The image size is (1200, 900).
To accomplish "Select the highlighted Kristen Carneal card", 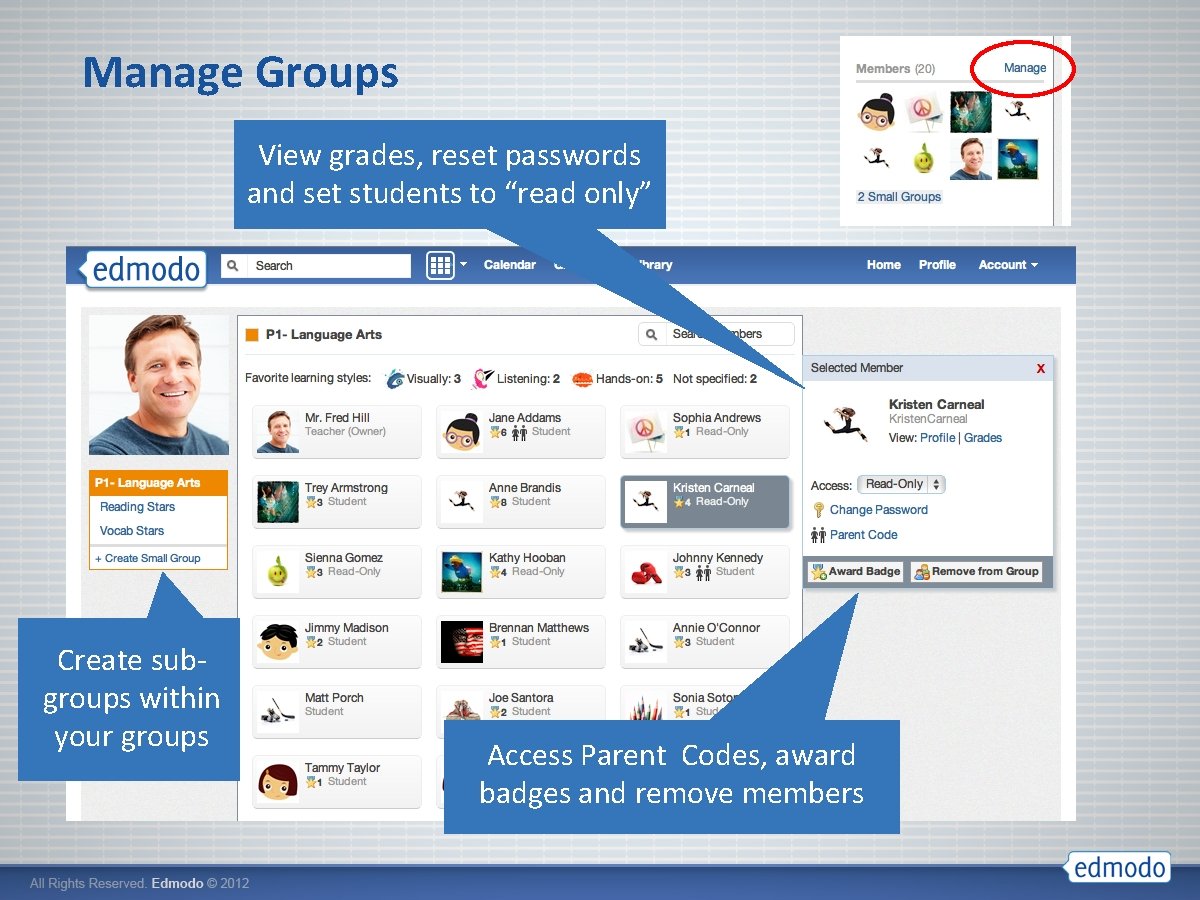I will tap(705, 502).
